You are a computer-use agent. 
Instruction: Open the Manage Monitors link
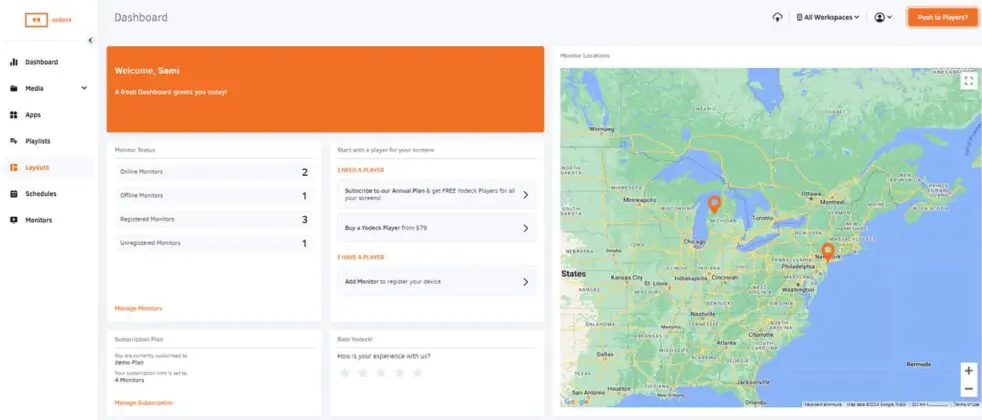pos(138,308)
